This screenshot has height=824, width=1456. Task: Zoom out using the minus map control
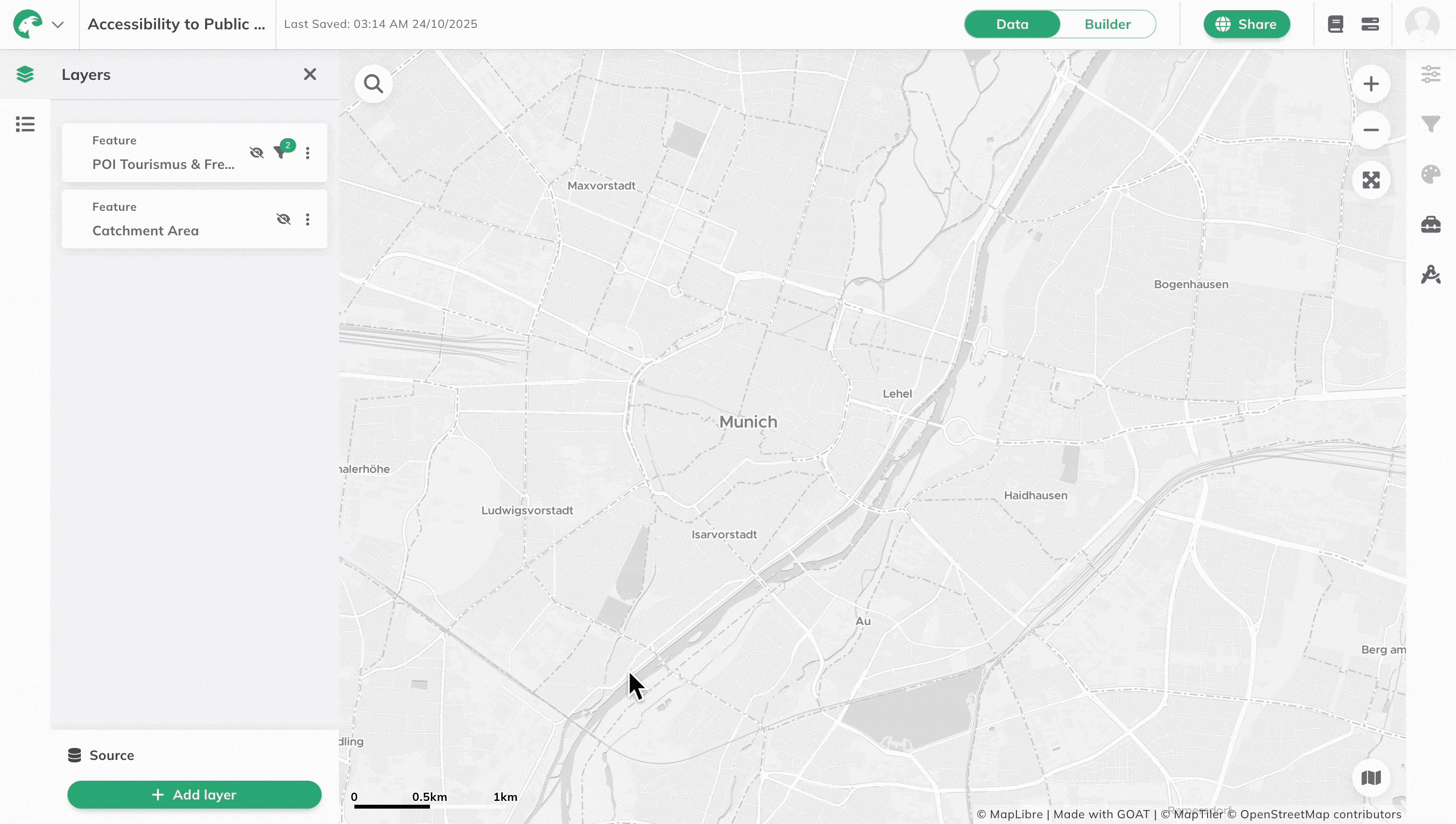point(1372,131)
